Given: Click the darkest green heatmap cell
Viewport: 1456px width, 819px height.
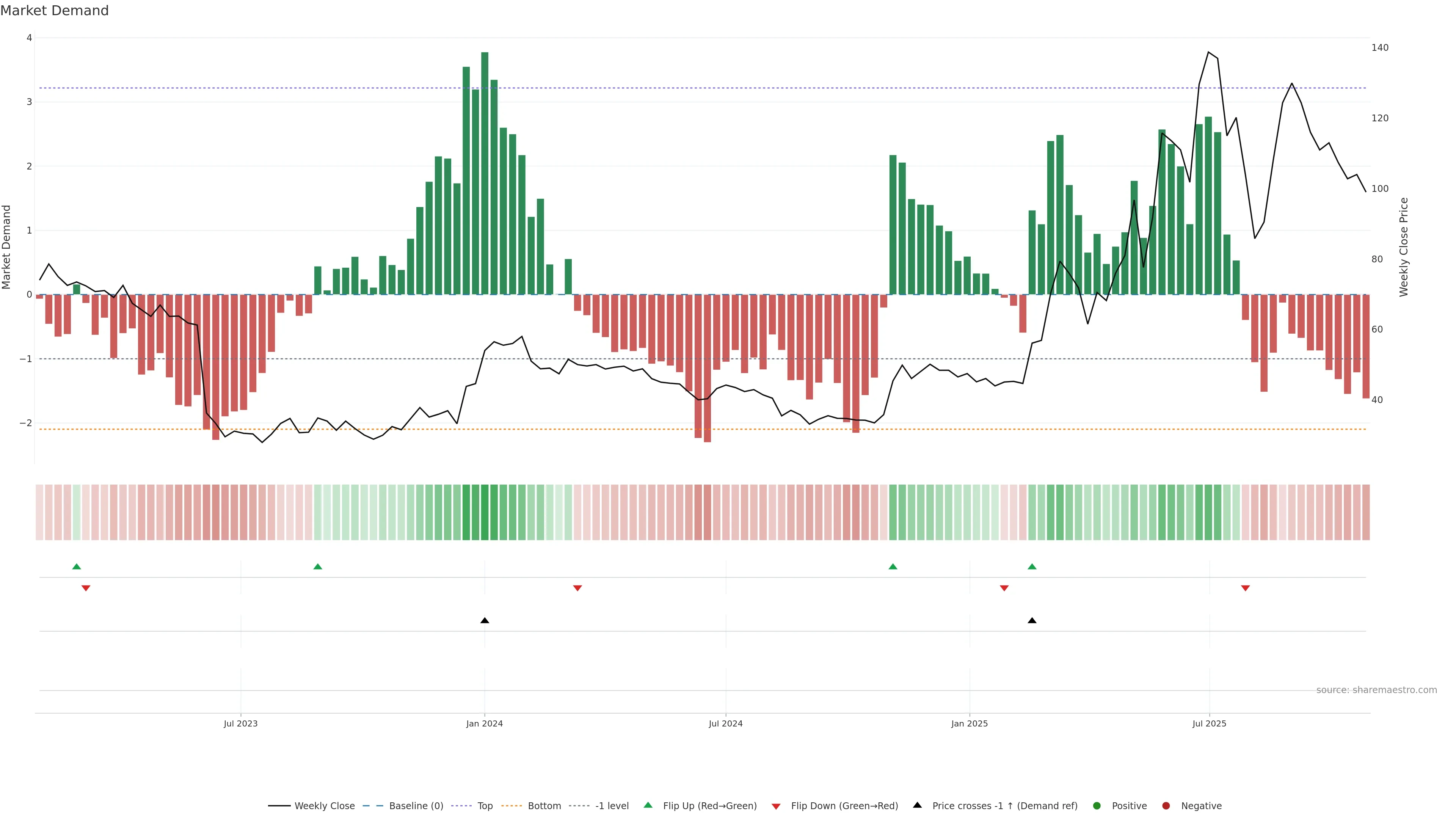Looking at the screenshot, I should (x=485, y=512).
